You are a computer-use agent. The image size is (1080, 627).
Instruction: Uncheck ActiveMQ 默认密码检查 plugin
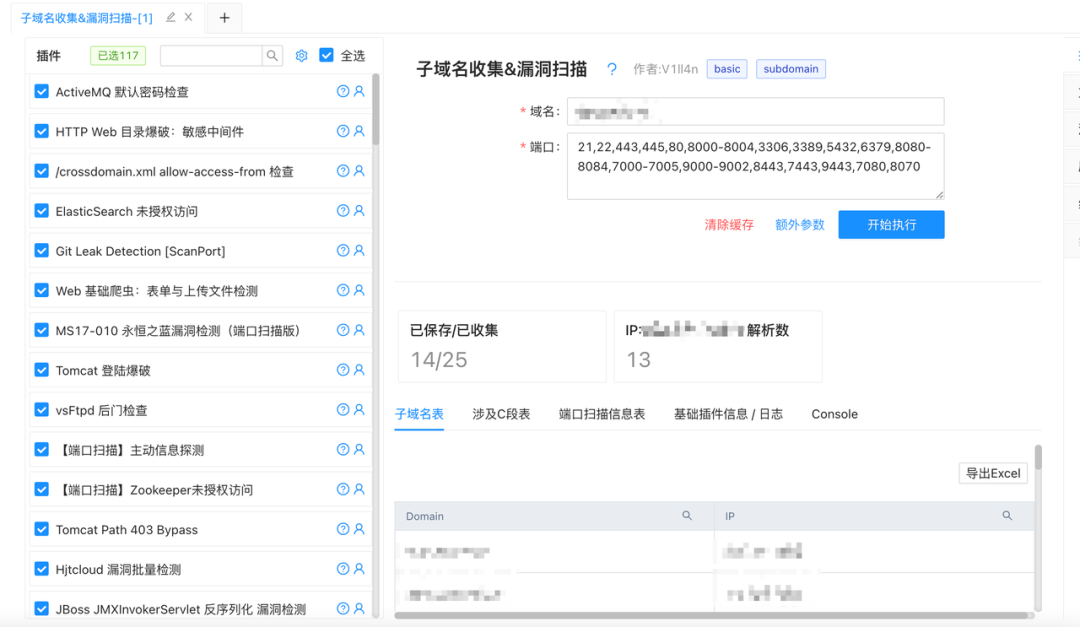click(41, 92)
